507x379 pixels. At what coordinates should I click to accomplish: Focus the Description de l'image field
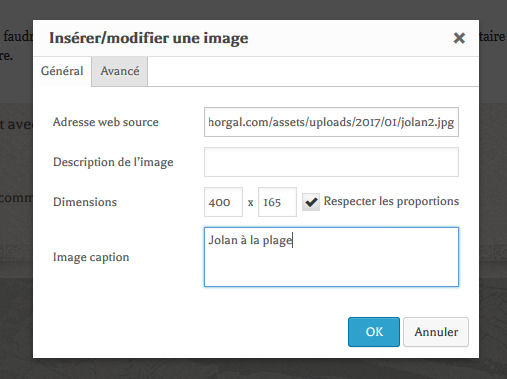click(331, 162)
